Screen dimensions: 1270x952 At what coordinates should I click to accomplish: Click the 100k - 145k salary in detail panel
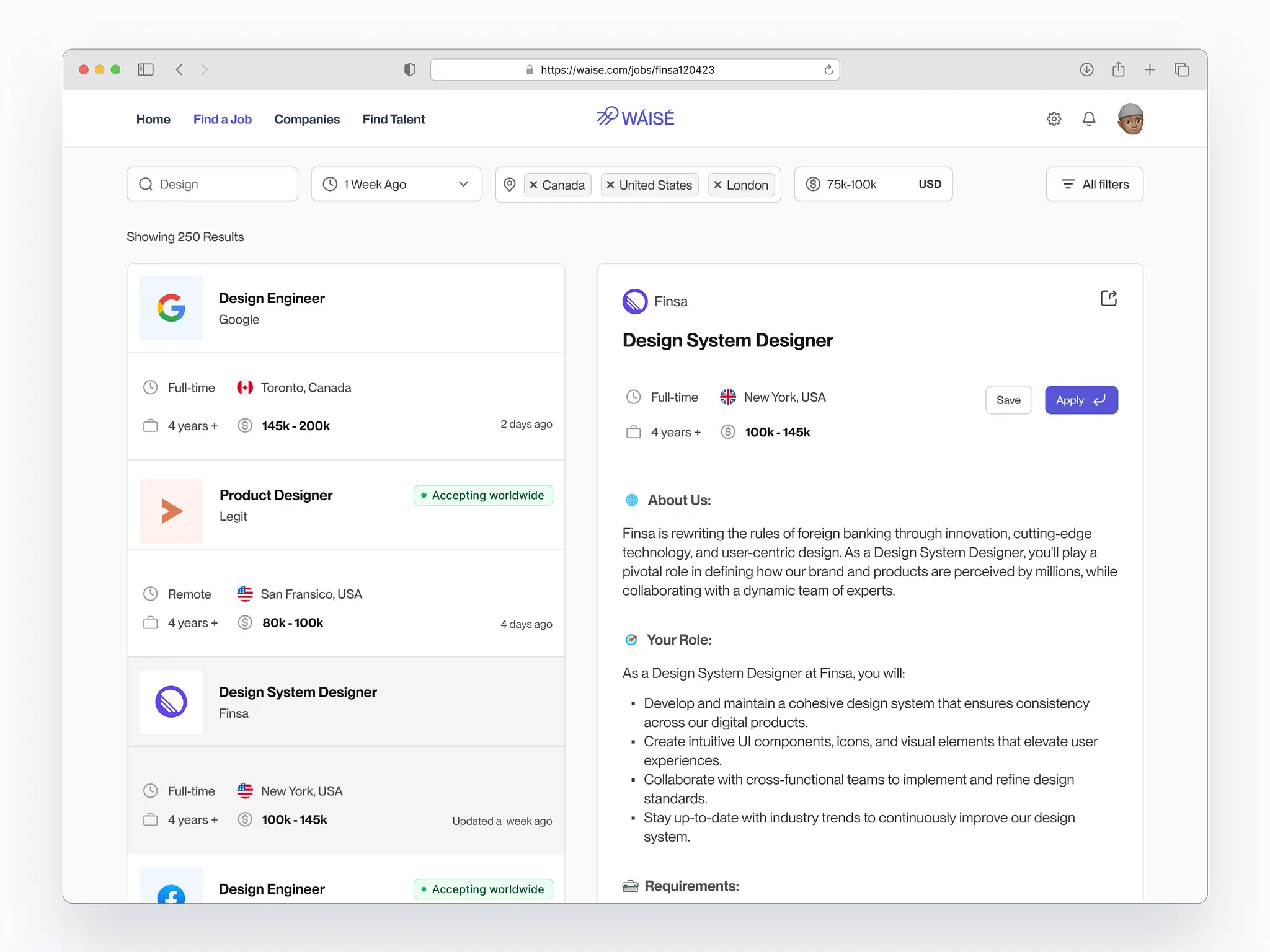[778, 432]
